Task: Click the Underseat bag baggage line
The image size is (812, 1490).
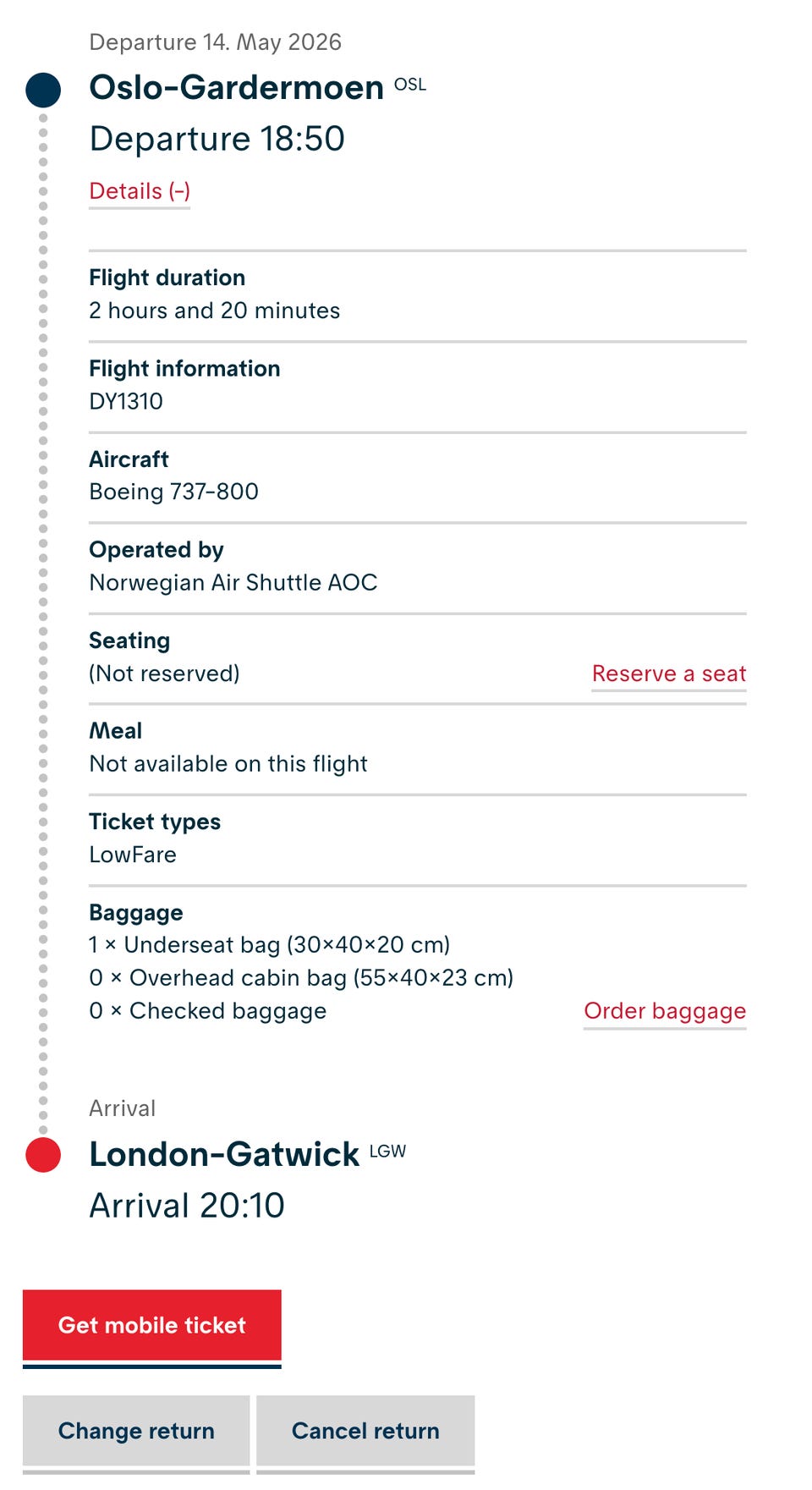Action: pos(270,945)
